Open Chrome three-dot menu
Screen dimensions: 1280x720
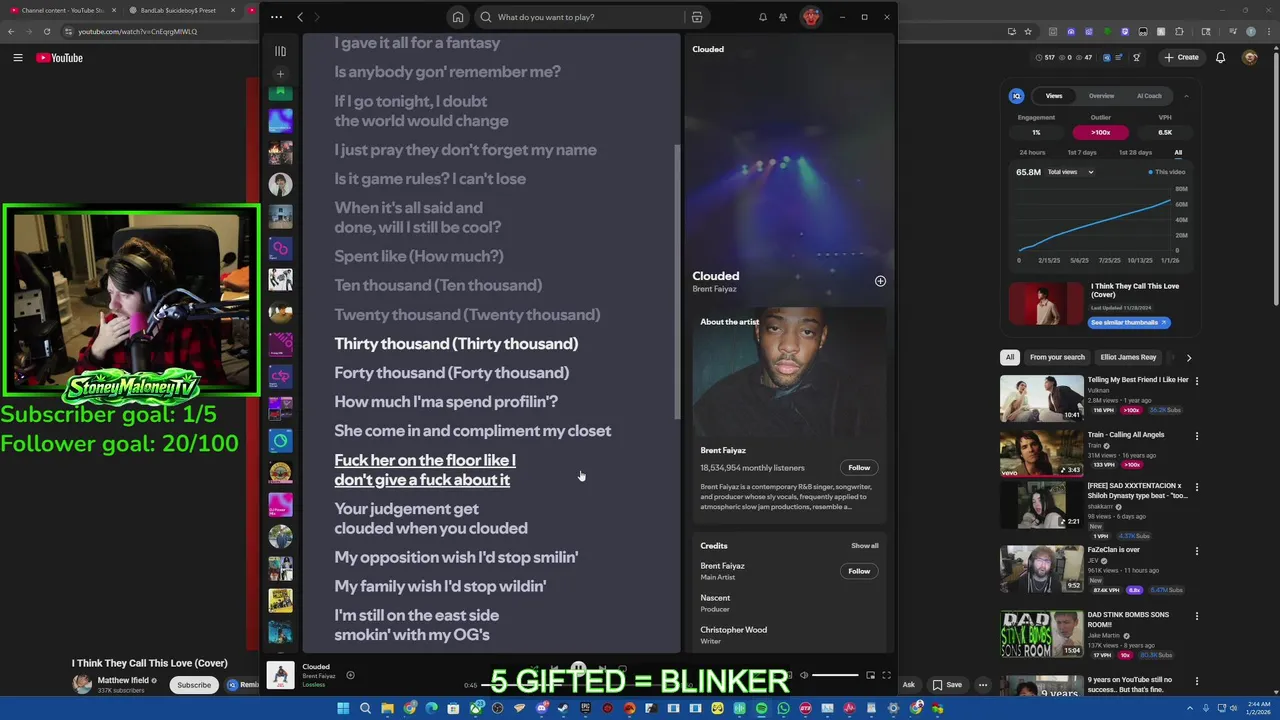pyautogui.click(x=1267, y=31)
